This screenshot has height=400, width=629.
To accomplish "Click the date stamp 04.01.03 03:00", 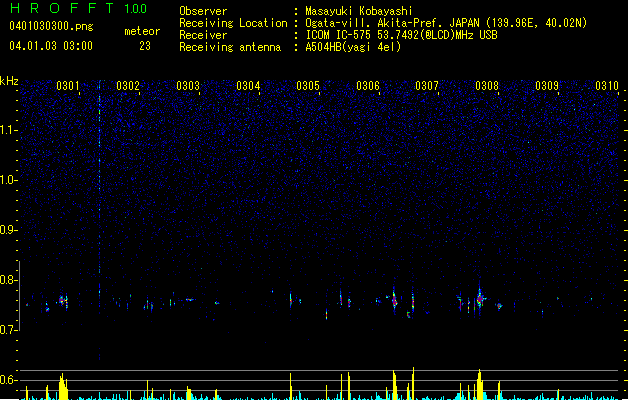I will (51, 46).
